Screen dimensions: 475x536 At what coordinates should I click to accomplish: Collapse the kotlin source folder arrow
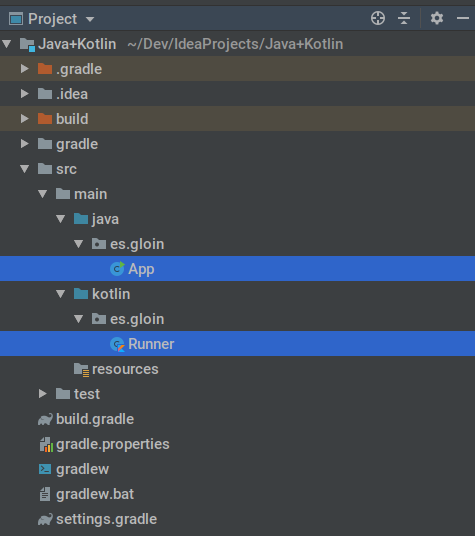(61, 294)
